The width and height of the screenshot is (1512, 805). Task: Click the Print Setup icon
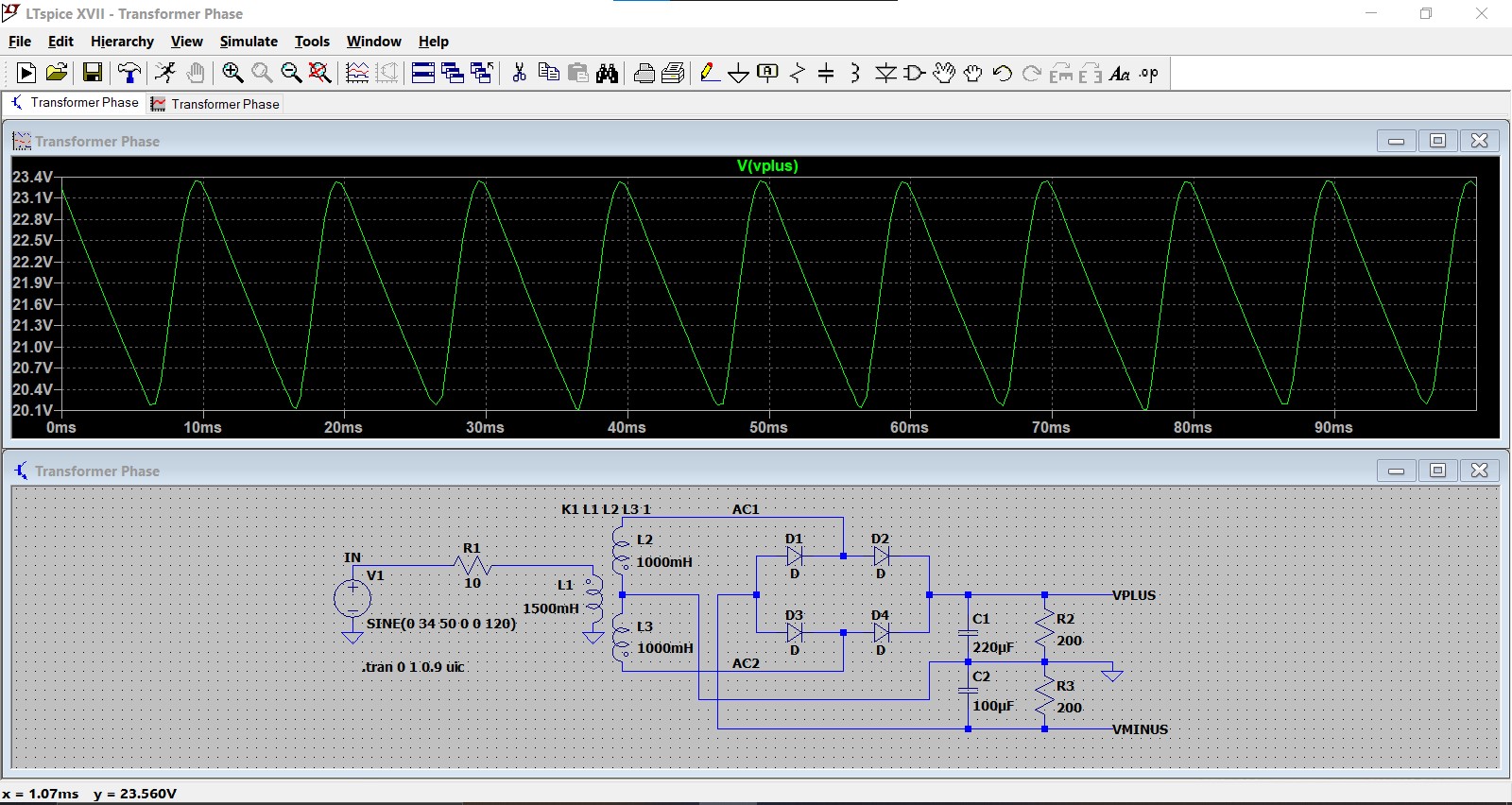pyautogui.click(x=674, y=73)
